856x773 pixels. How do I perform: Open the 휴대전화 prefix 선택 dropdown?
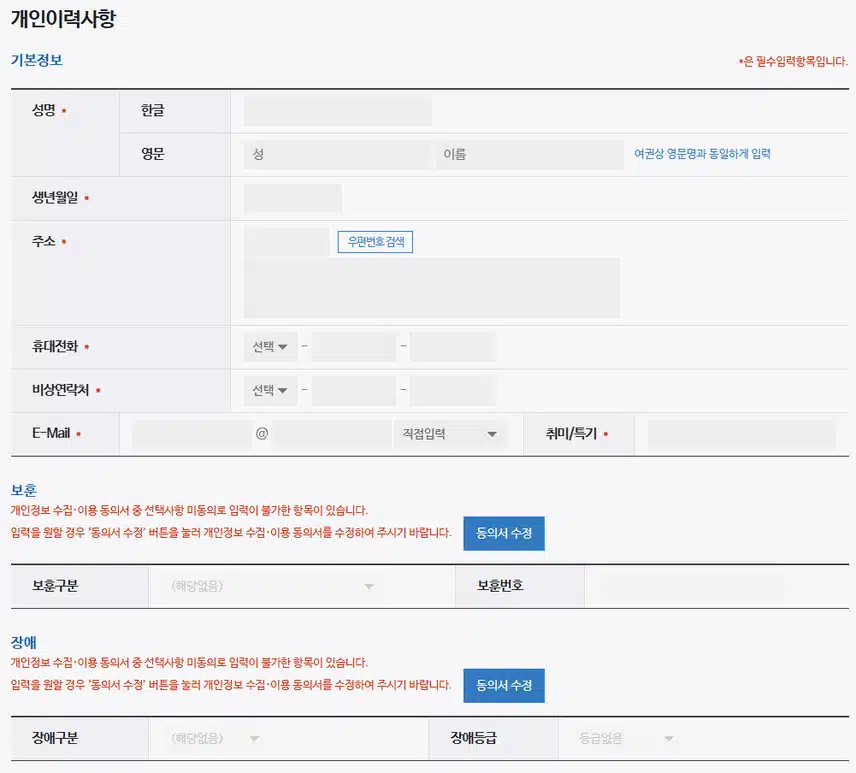coord(270,347)
